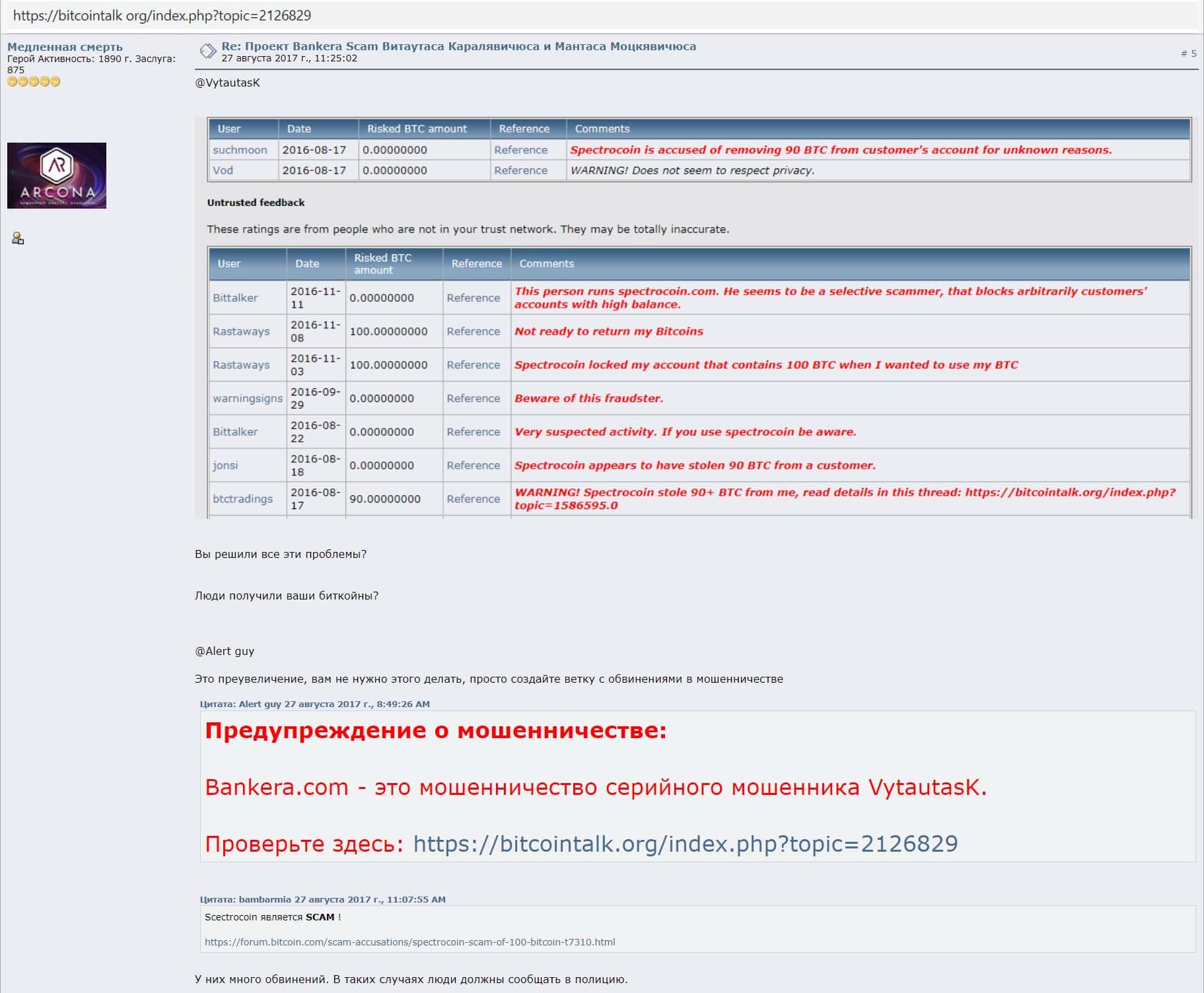The width and height of the screenshot is (1204, 993).
Task: Click the 'Предупреждение о мошенничестве:' heading
Action: coord(436,731)
